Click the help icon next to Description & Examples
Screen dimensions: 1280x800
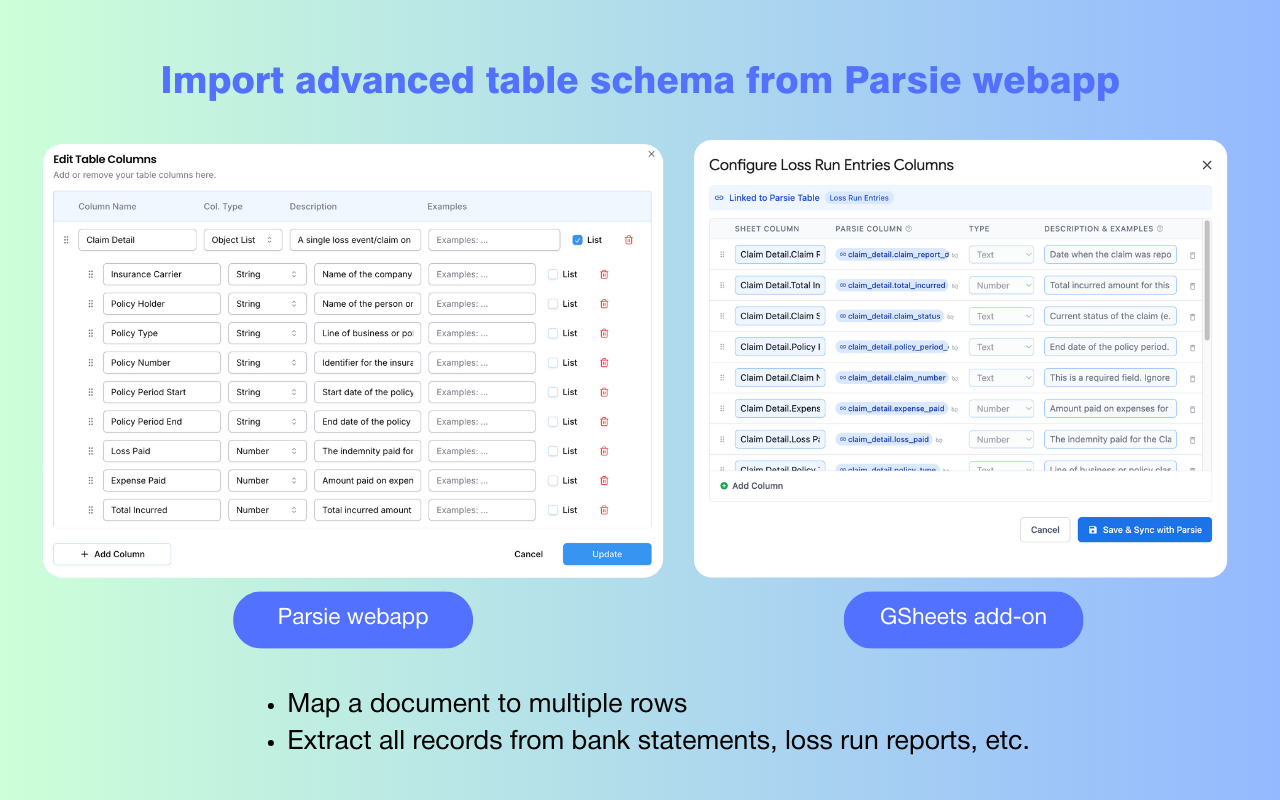(1160, 229)
